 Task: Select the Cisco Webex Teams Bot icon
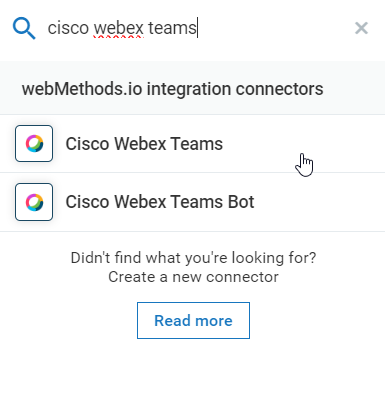point(34,202)
